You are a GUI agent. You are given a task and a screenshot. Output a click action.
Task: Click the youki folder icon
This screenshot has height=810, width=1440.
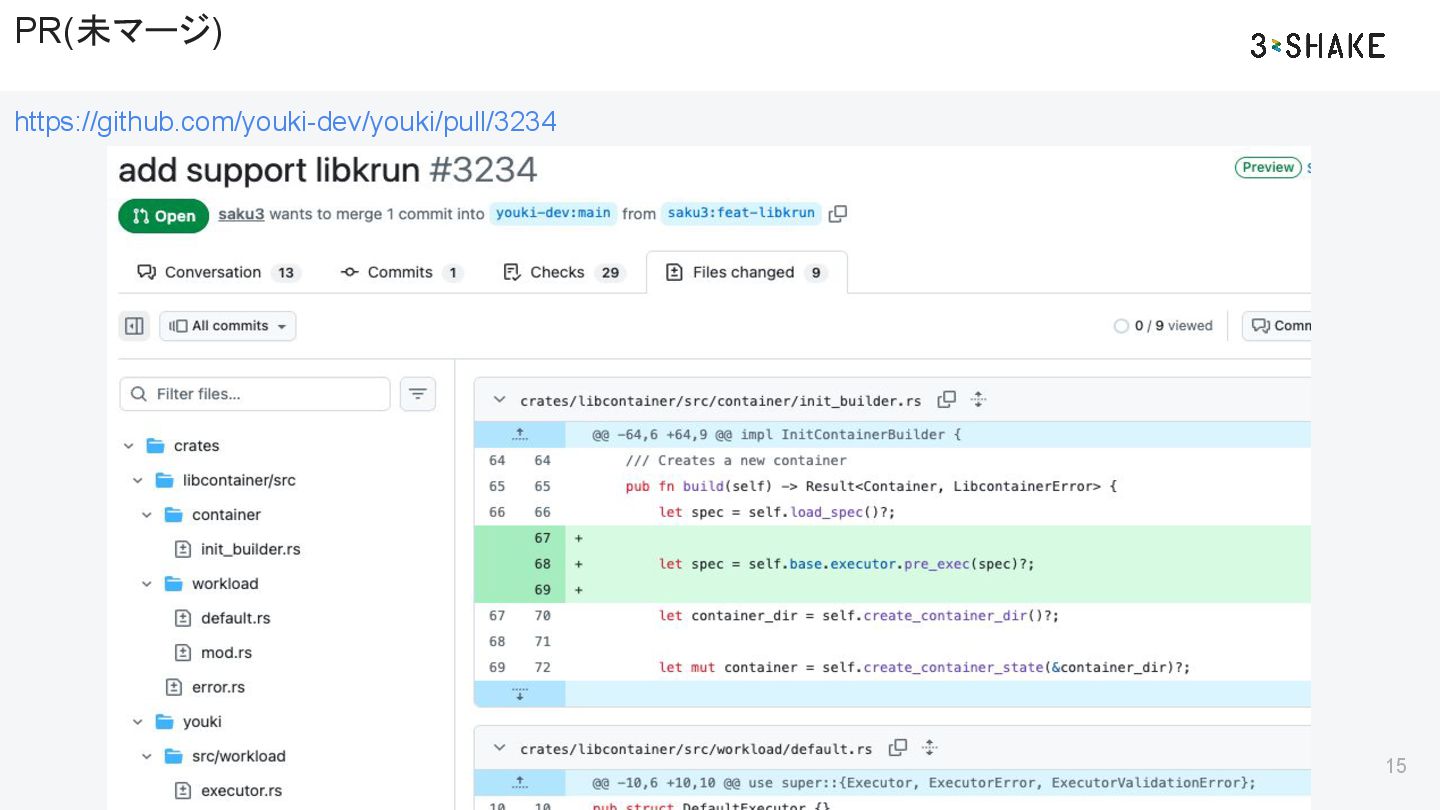tap(164, 722)
